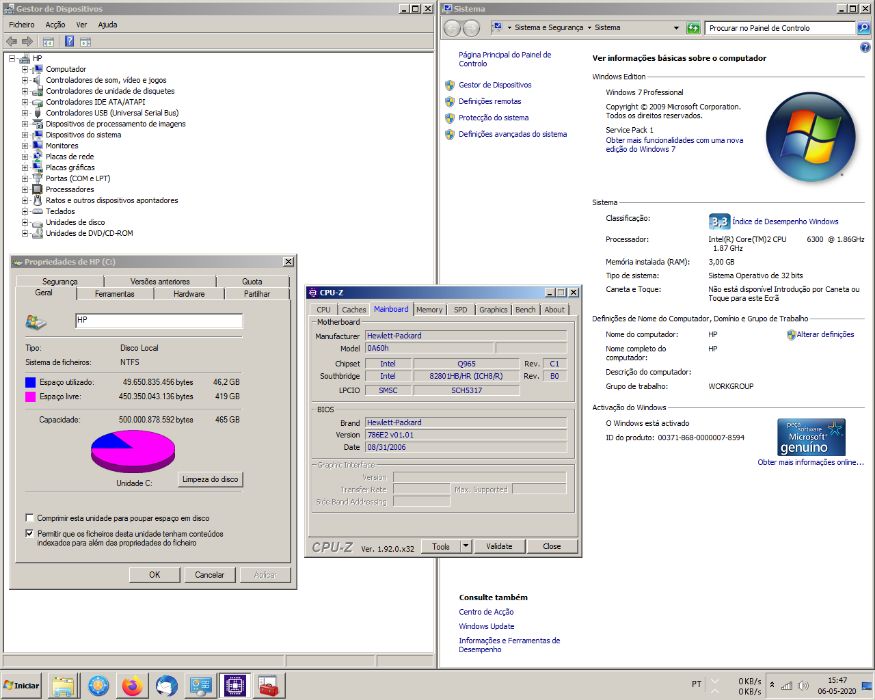Image resolution: width=875 pixels, height=700 pixels.
Task: Click the shield icon beside Definições remotas
Action: (x=450, y=102)
